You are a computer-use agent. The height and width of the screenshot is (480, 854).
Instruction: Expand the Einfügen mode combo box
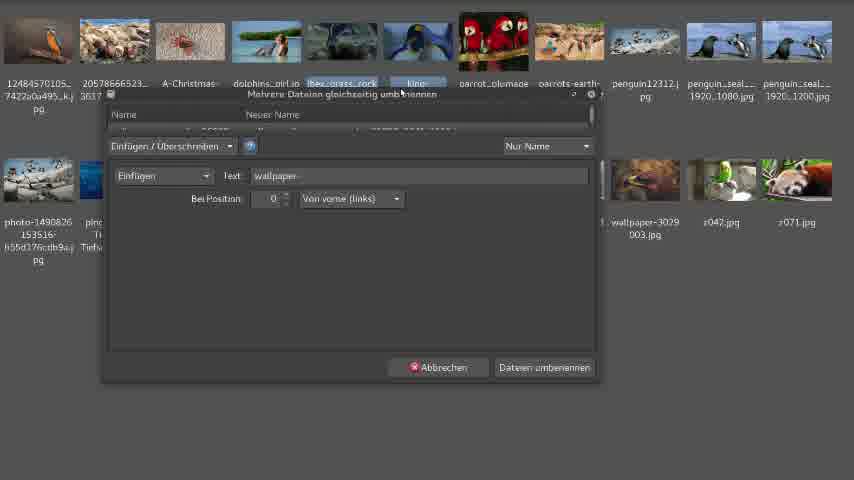(x=164, y=176)
